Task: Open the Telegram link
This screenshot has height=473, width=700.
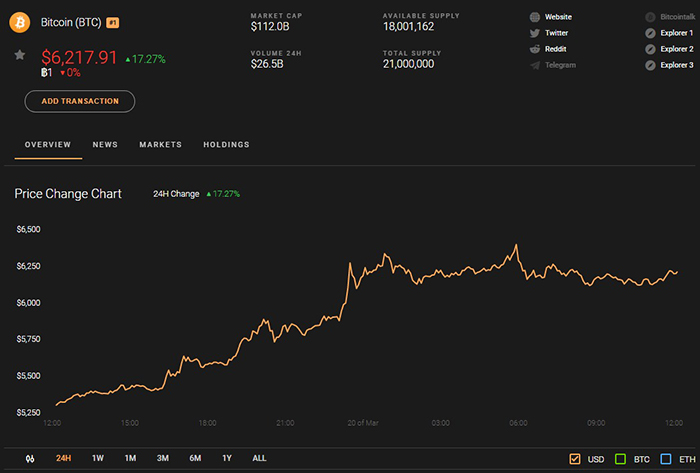Action: (560, 65)
